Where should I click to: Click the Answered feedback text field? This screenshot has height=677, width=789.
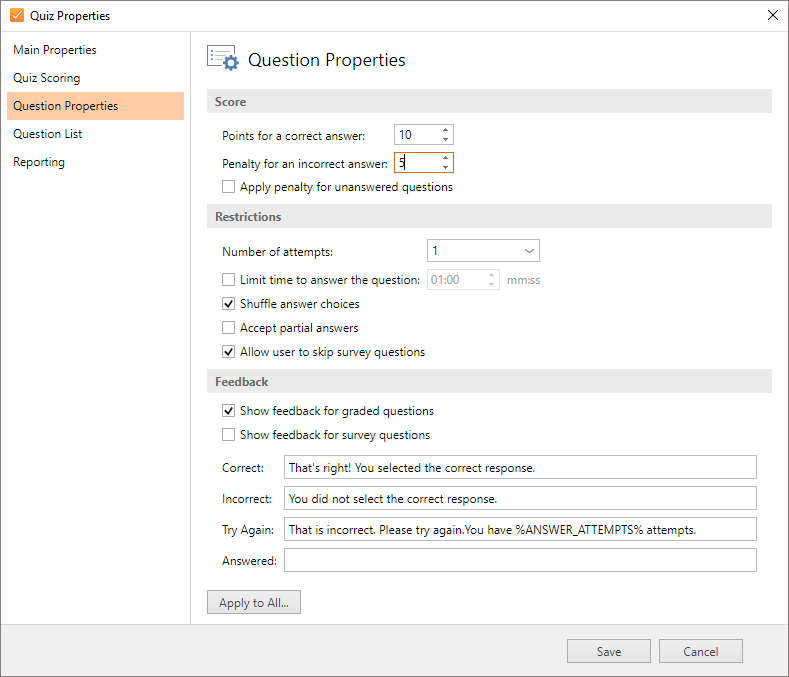(520, 560)
